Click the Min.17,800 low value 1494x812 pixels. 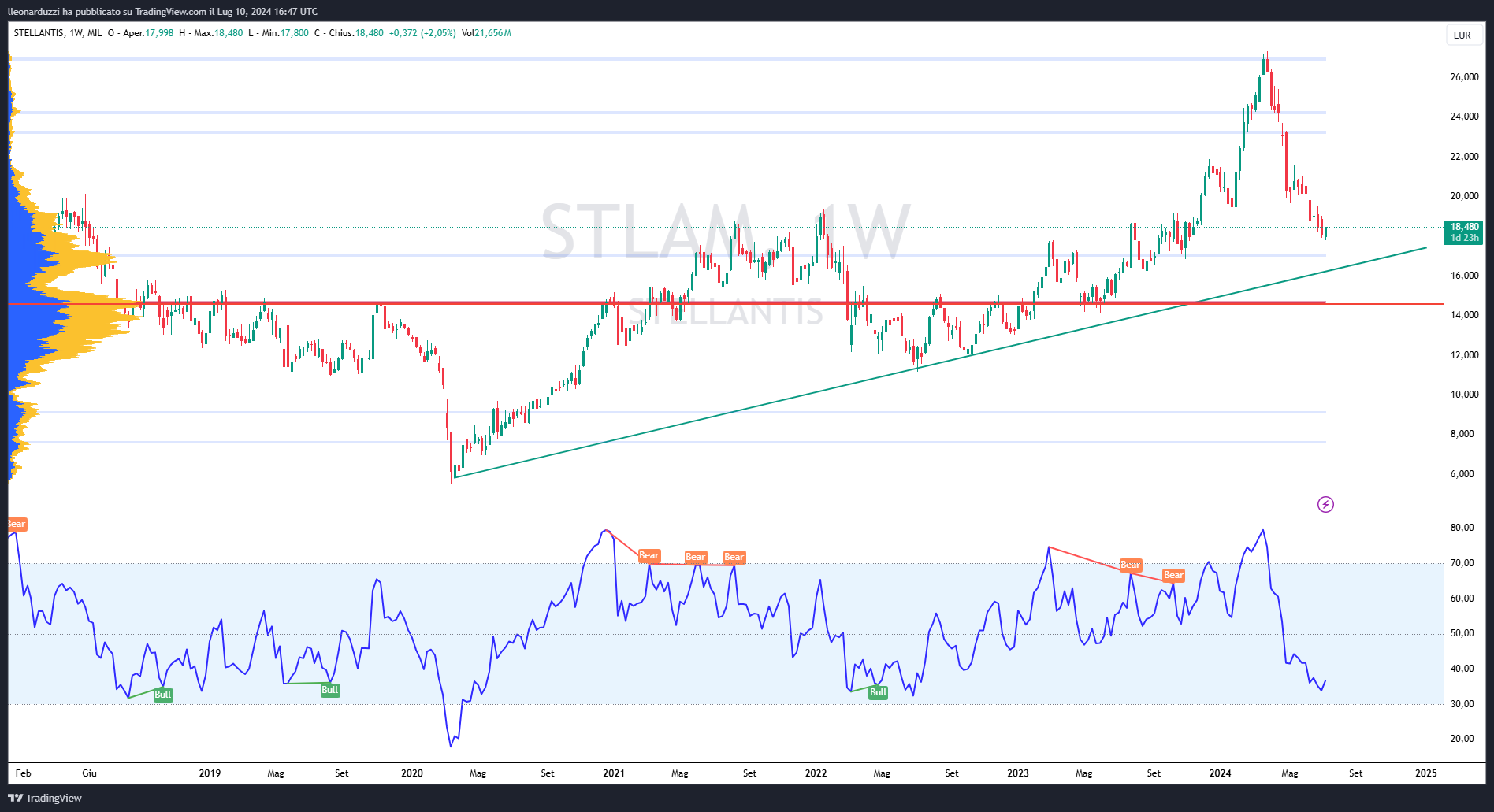coord(284,33)
